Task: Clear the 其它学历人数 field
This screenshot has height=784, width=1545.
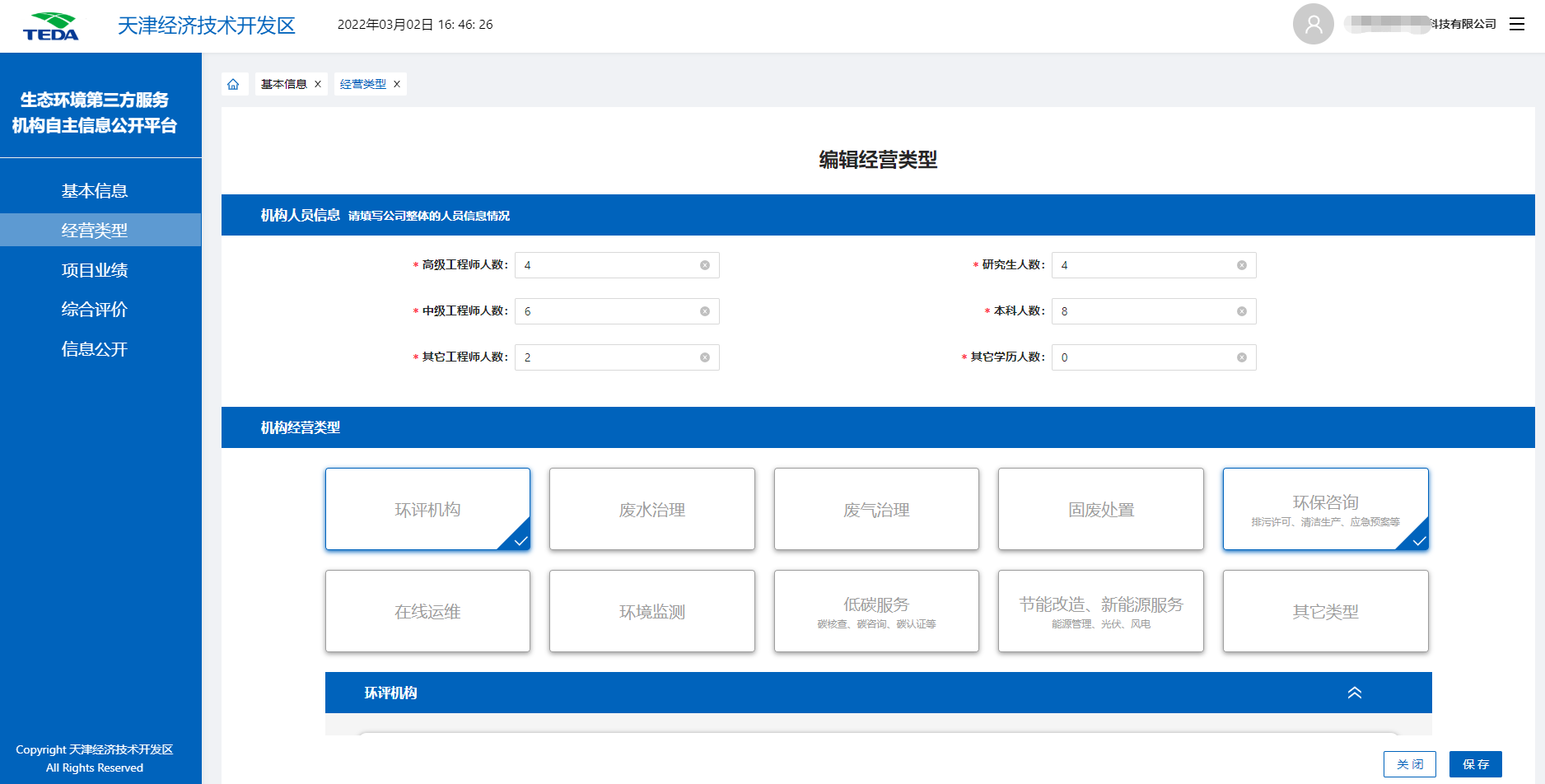Action: [1242, 357]
